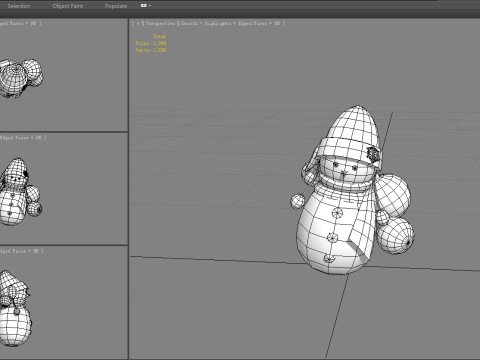Open the ribbon options dropdown beside Populate

(145, 6)
